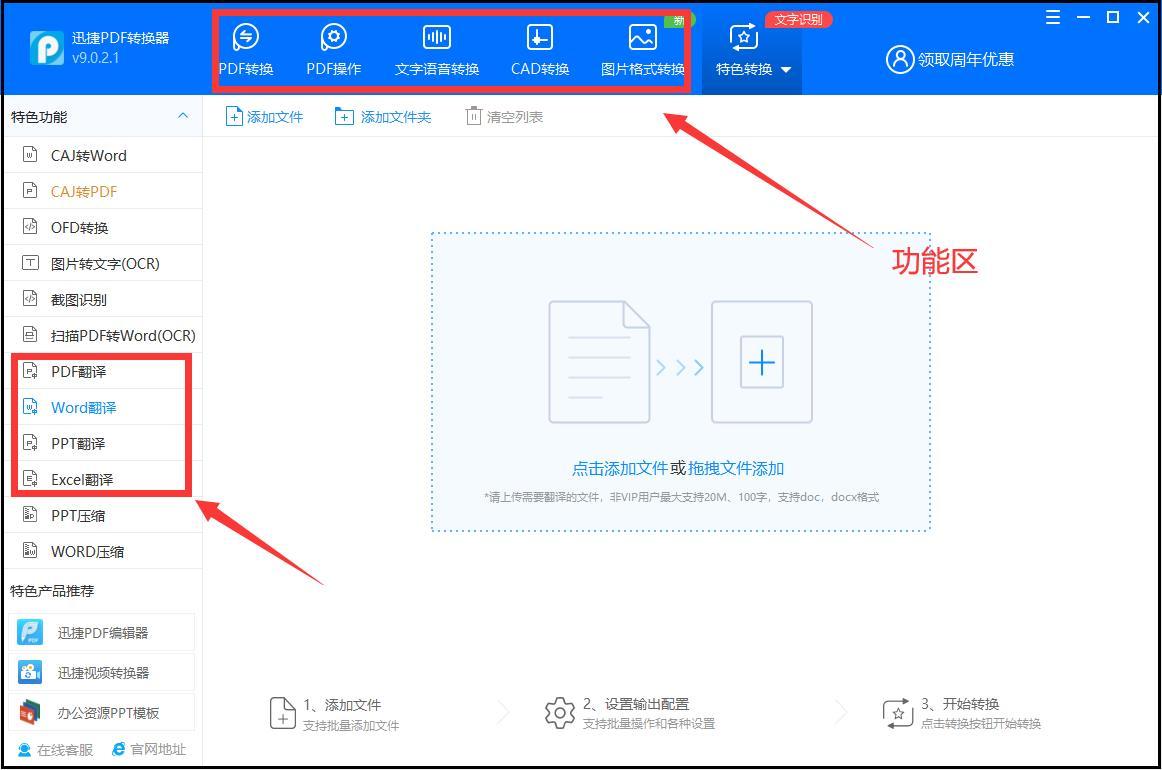Click 清空列表 to clear the list
This screenshot has width=1162, height=770.
(503, 116)
